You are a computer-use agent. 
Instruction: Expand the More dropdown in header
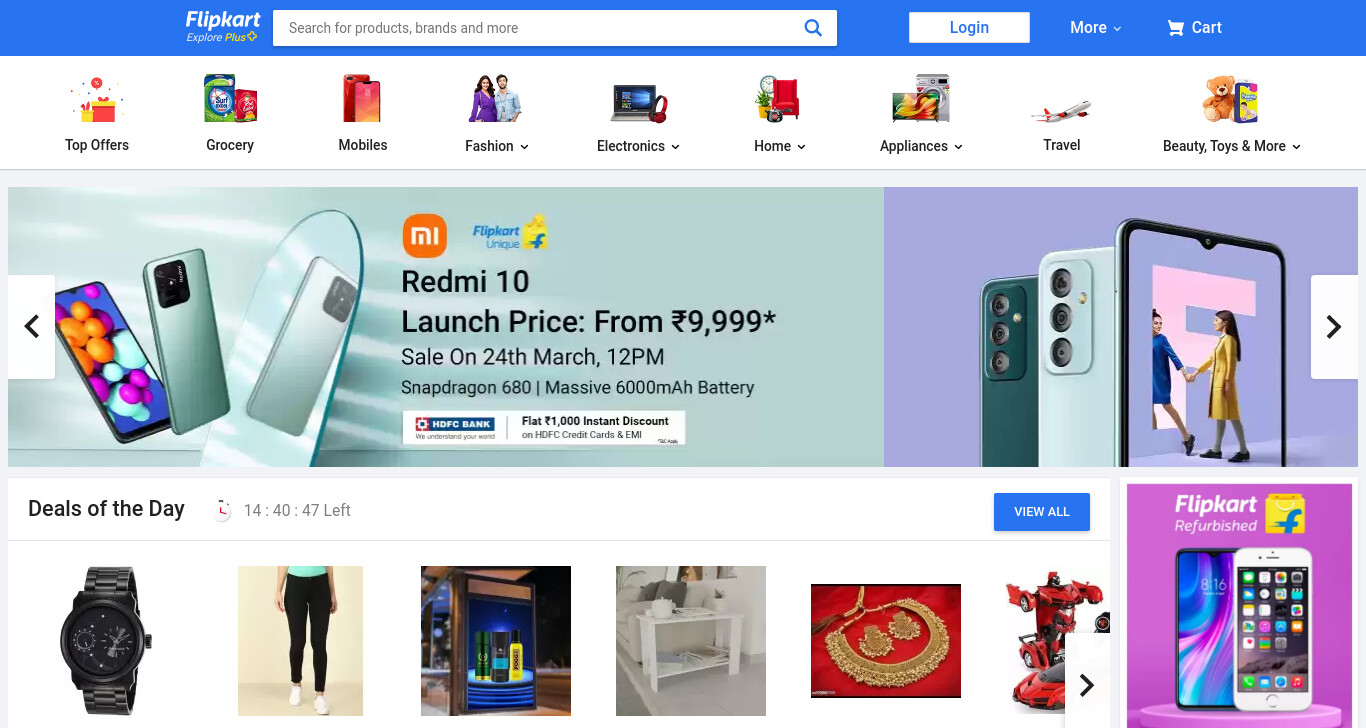[1096, 28]
